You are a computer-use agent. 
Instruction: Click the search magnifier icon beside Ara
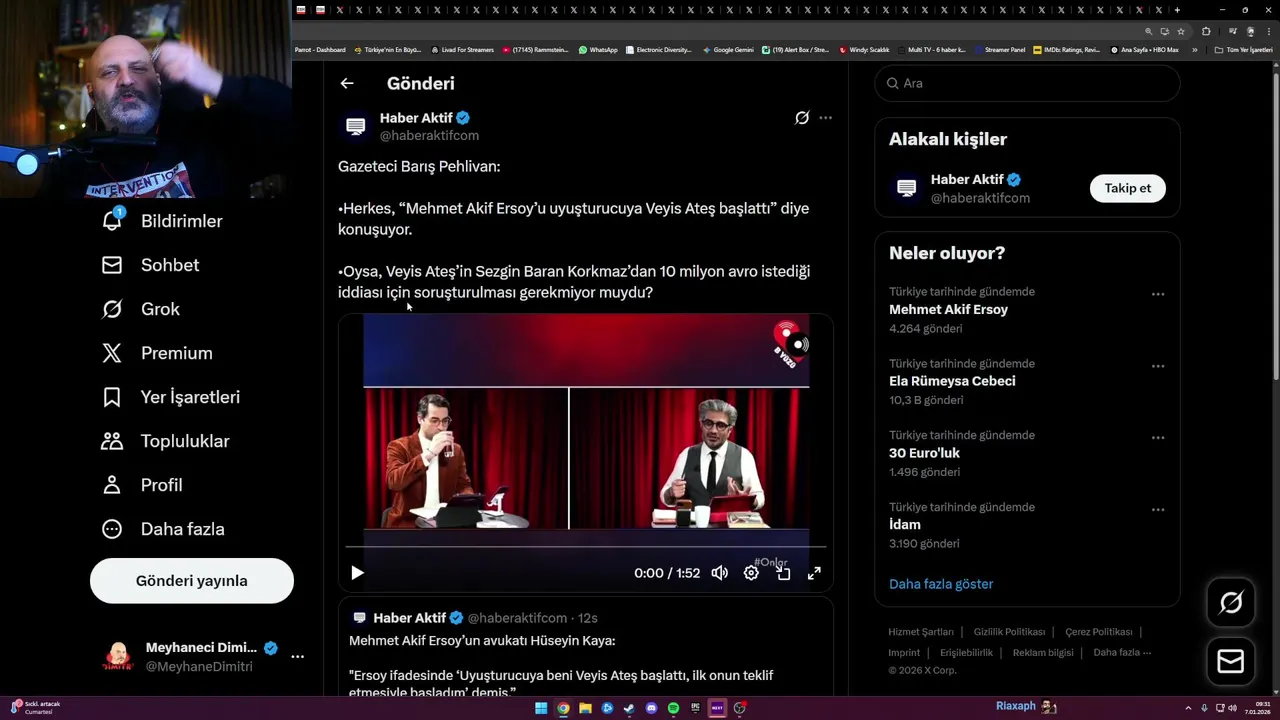pyautogui.click(x=892, y=84)
